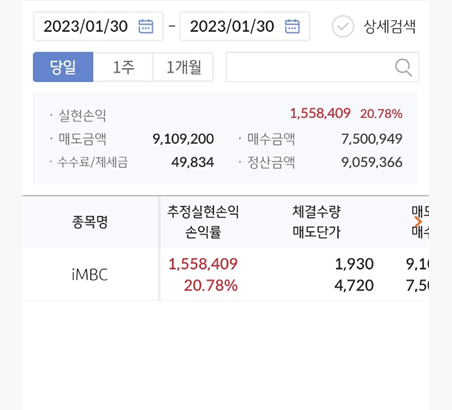452x410 pixels.
Task: Open the end date calendar icon
Action: 292,26
